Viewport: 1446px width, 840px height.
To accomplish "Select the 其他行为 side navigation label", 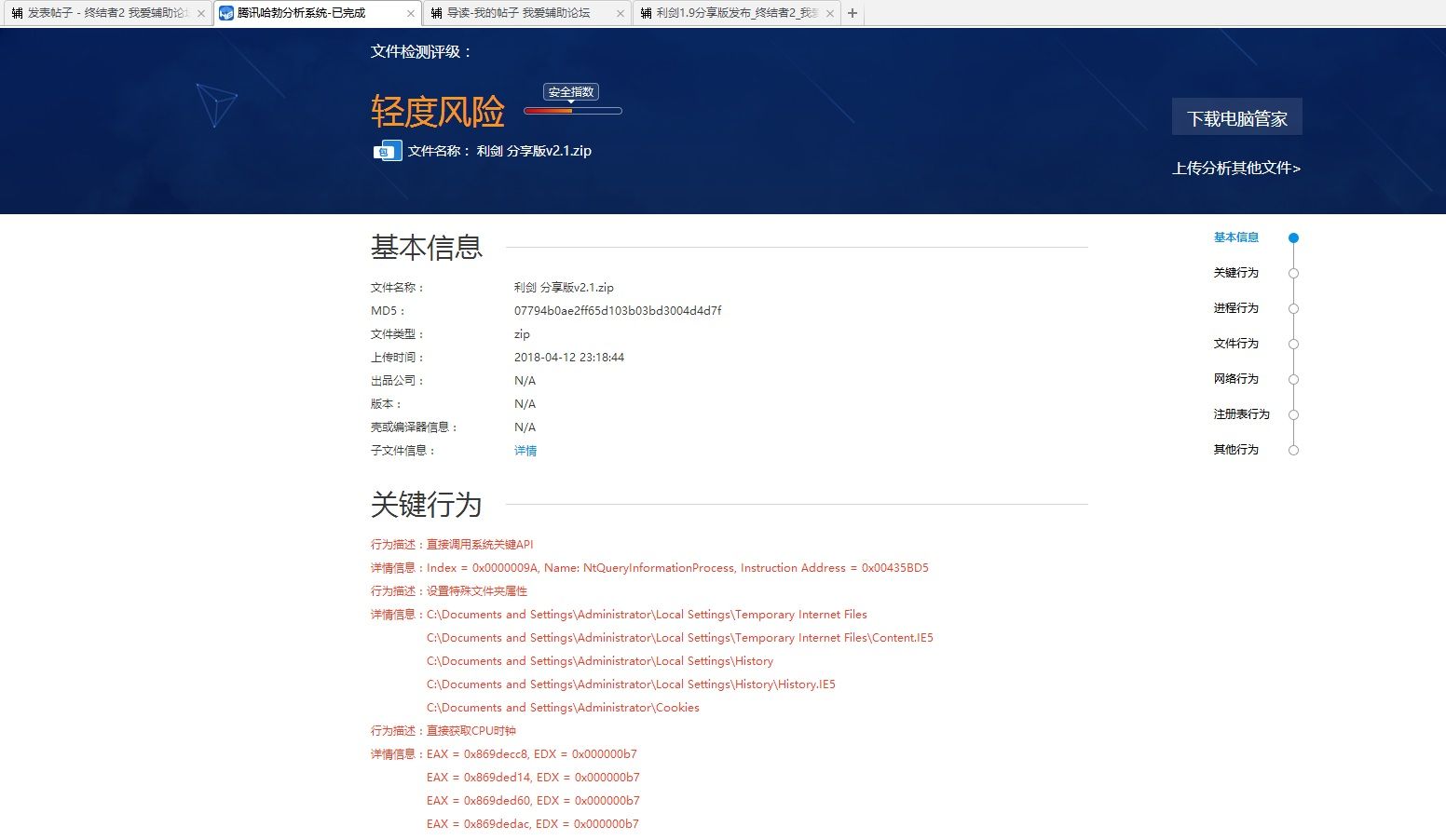I will (x=1235, y=450).
